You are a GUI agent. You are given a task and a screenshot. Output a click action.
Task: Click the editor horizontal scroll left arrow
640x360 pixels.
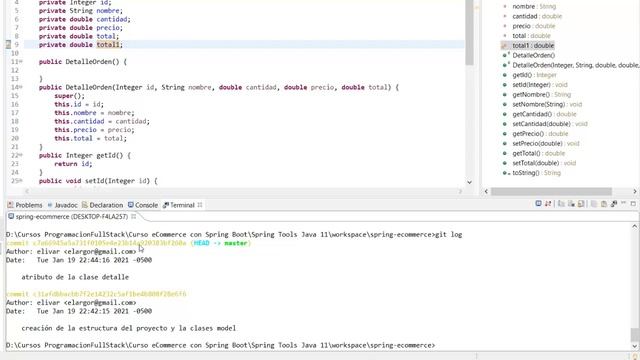point(27,191)
